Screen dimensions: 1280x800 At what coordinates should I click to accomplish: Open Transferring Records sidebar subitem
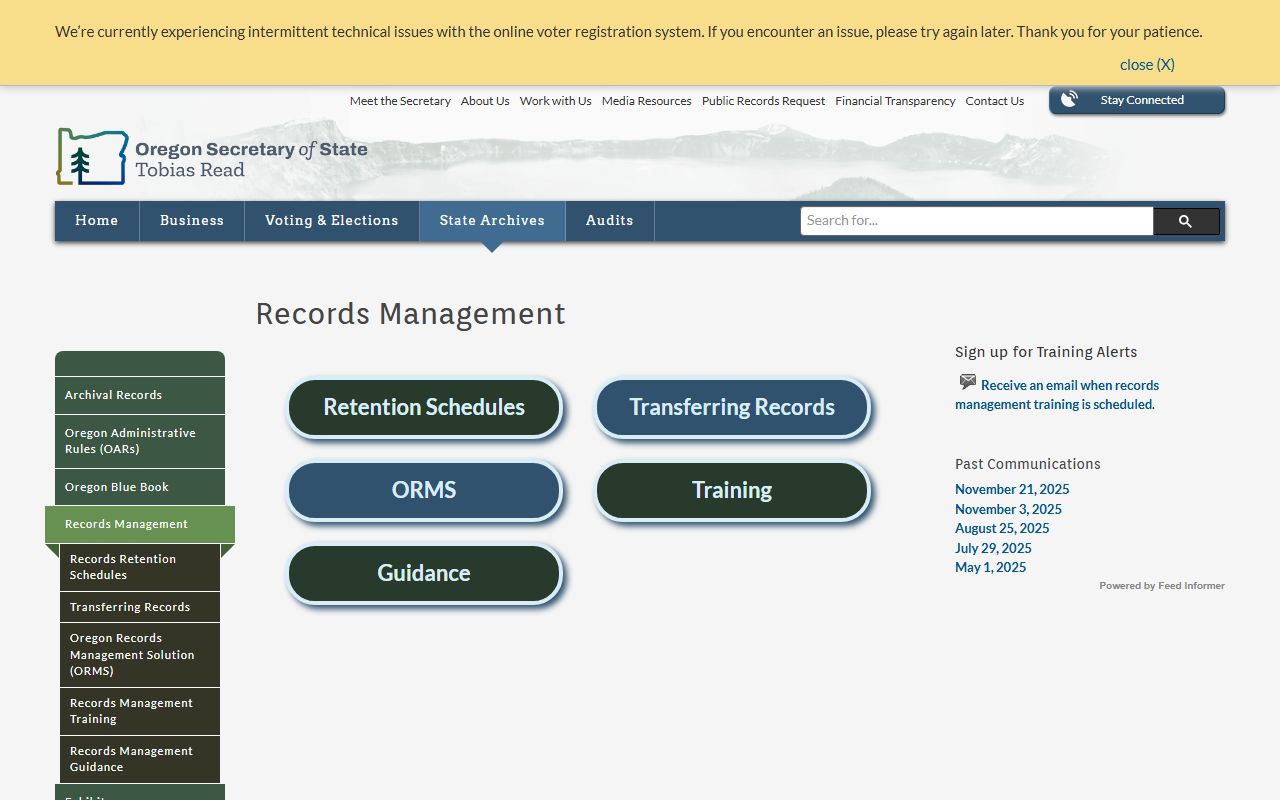click(x=140, y=607)
